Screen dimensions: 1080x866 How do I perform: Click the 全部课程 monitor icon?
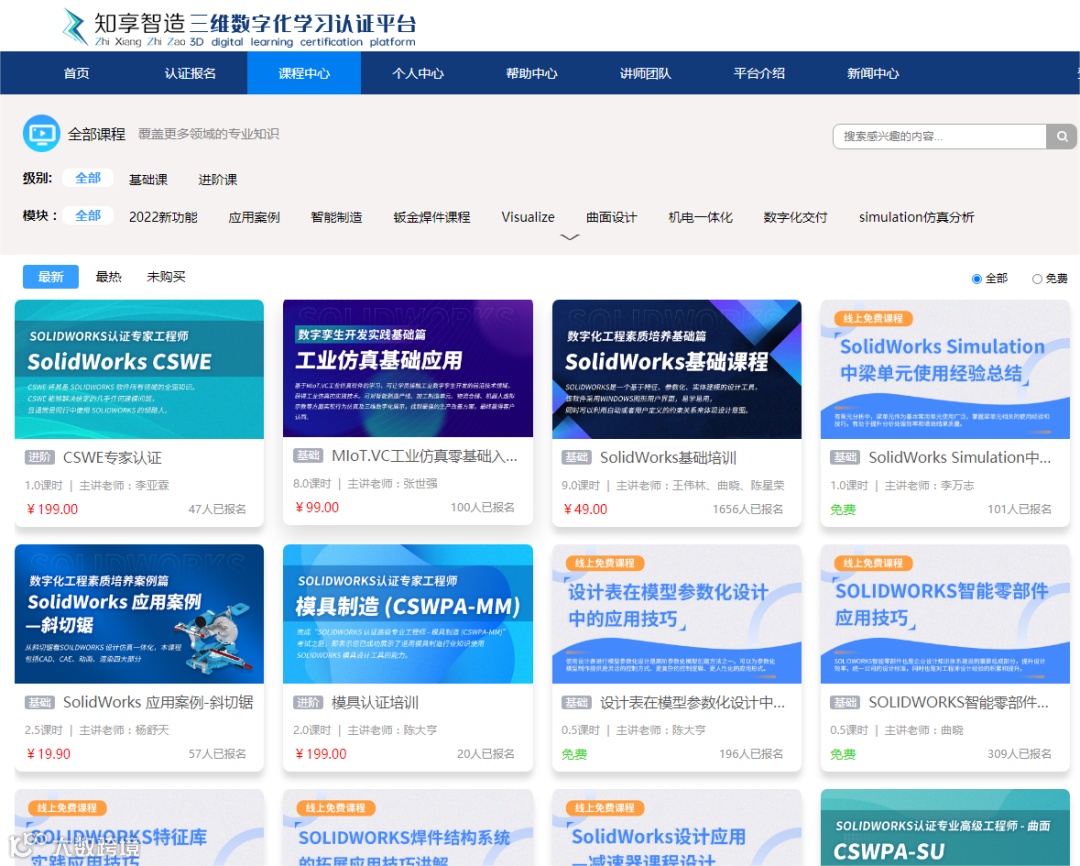click(41, 133)
